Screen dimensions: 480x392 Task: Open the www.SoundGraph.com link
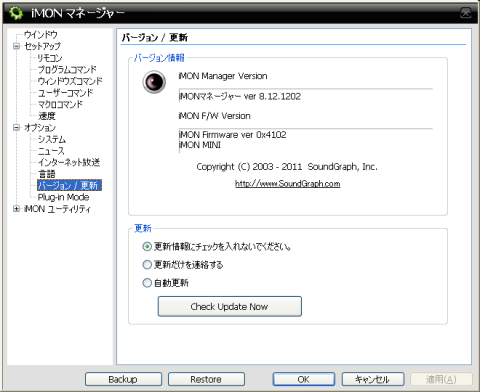[x=287, y=184]
